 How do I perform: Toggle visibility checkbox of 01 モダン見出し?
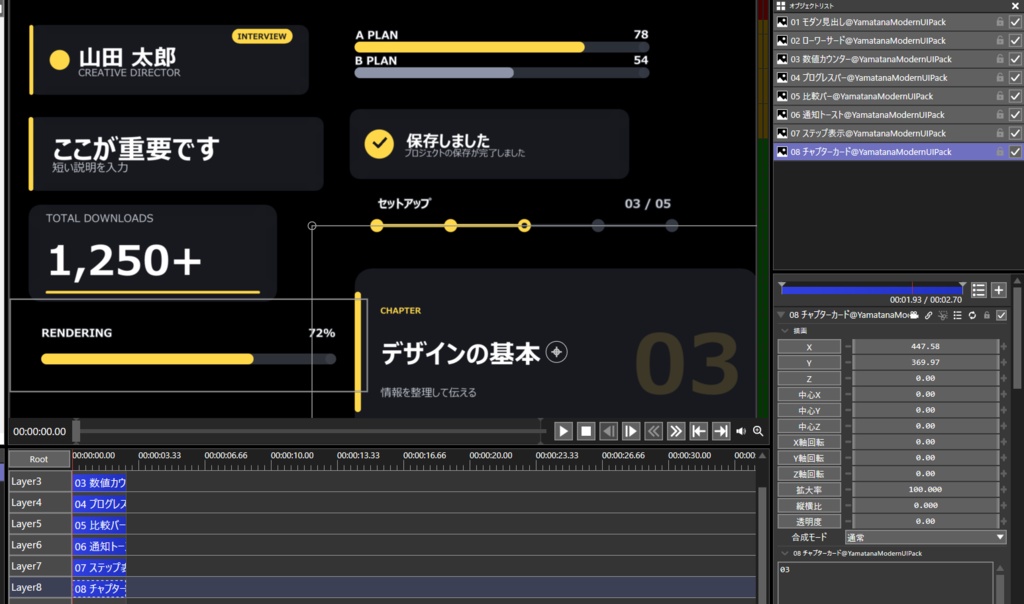click(1015, 22)
